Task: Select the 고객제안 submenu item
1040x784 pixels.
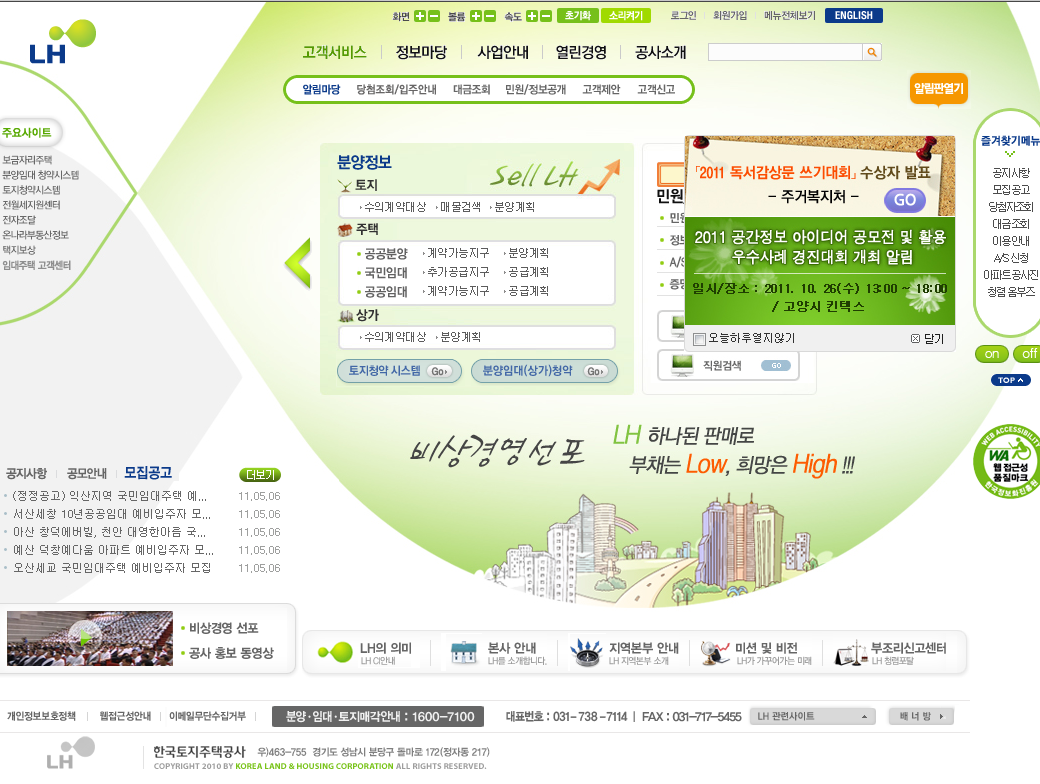Action: (601, 90)
